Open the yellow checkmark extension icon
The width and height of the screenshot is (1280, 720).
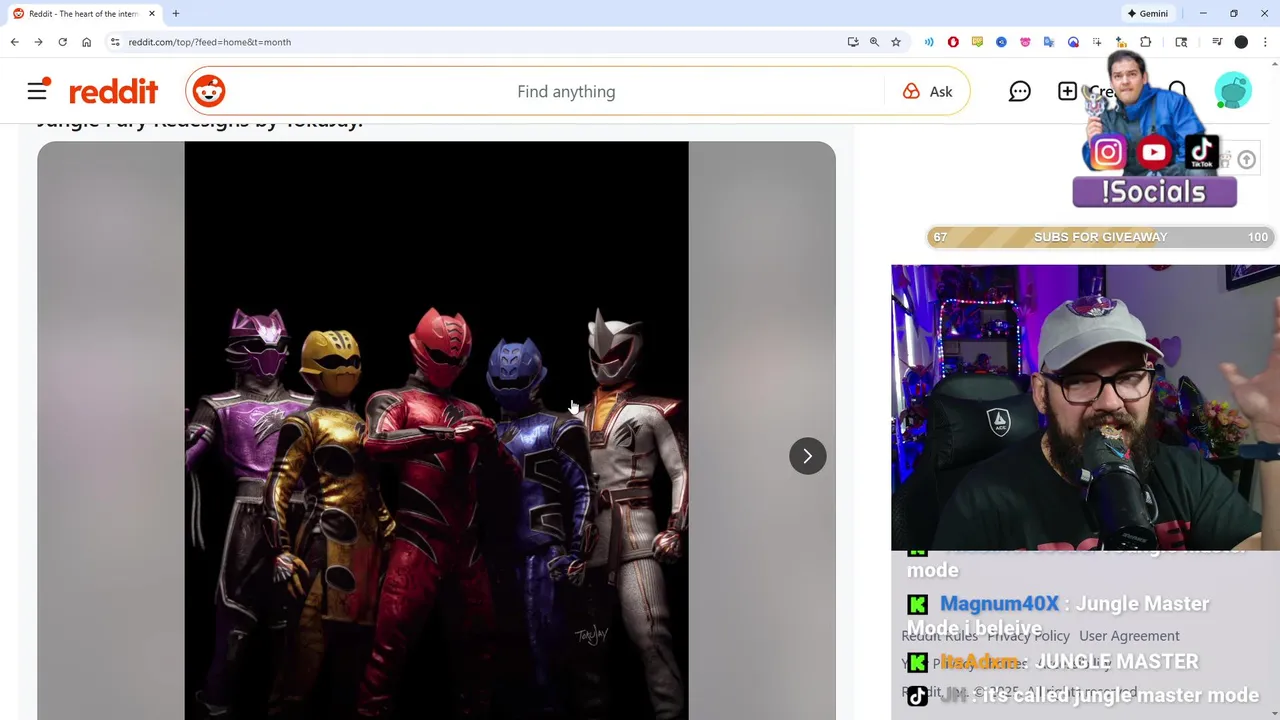coord(977,42)
